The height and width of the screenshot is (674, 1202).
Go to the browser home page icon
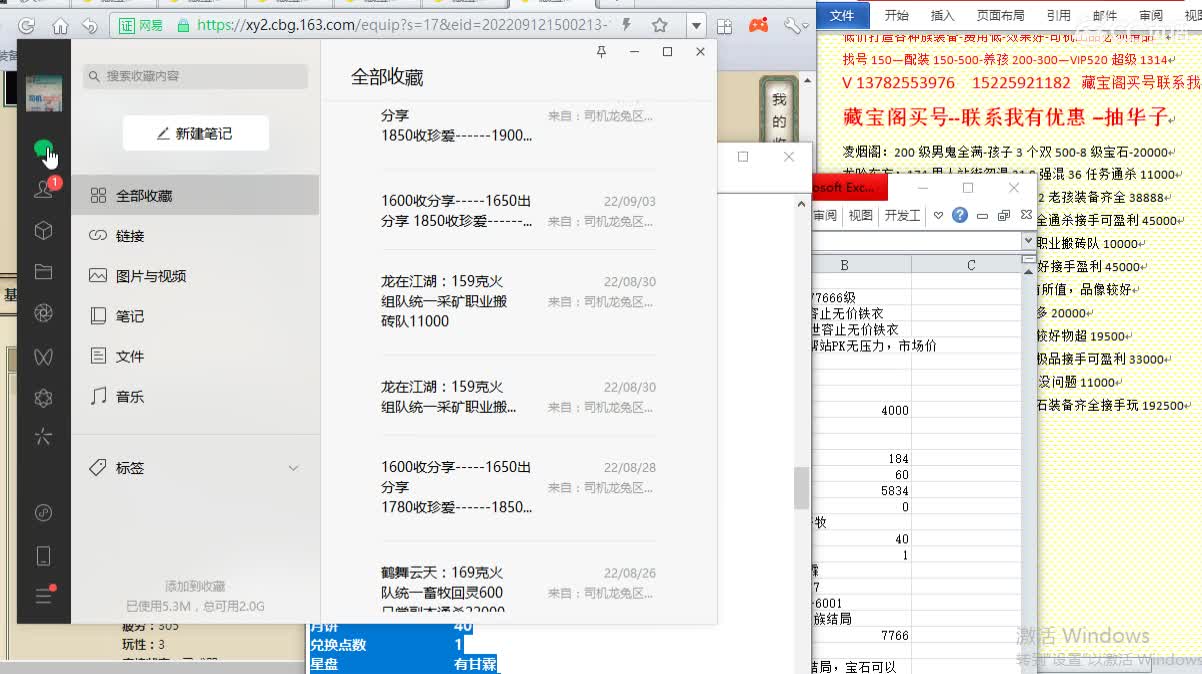(x=60, y=26)
